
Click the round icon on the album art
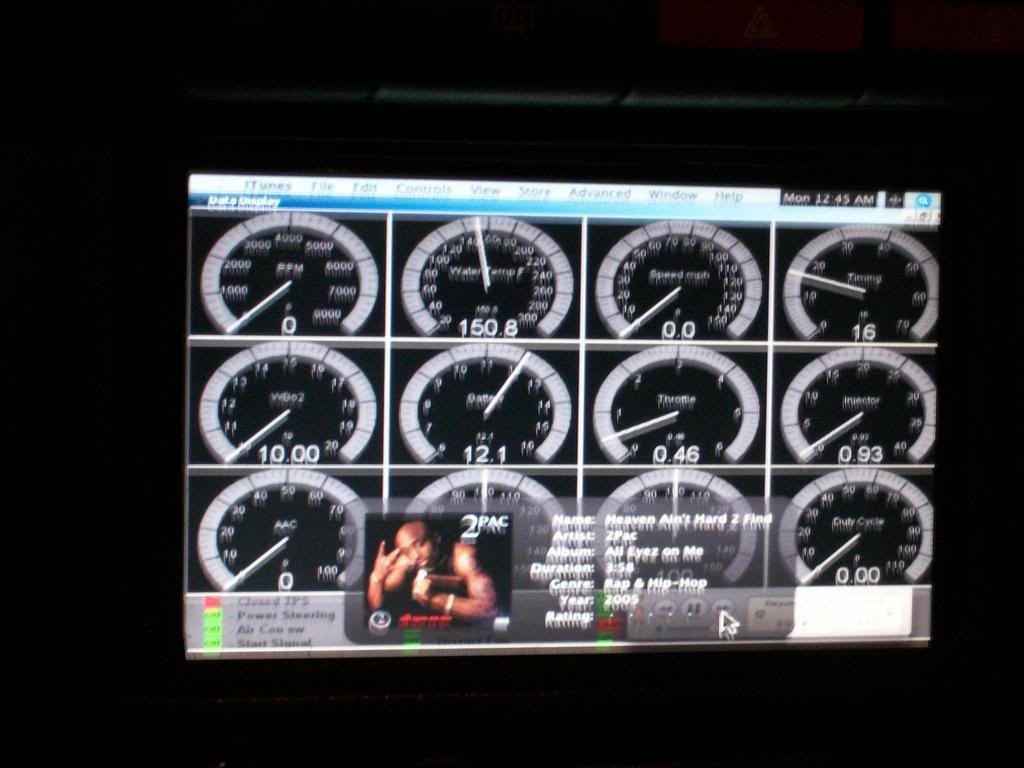379,620
